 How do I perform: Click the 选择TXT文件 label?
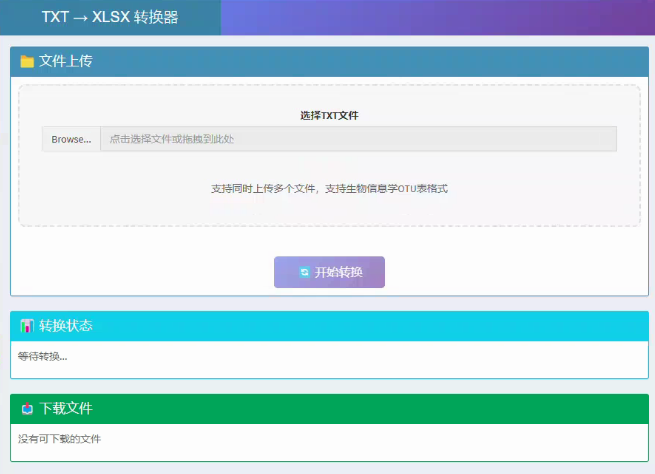(x=329, y=115)
